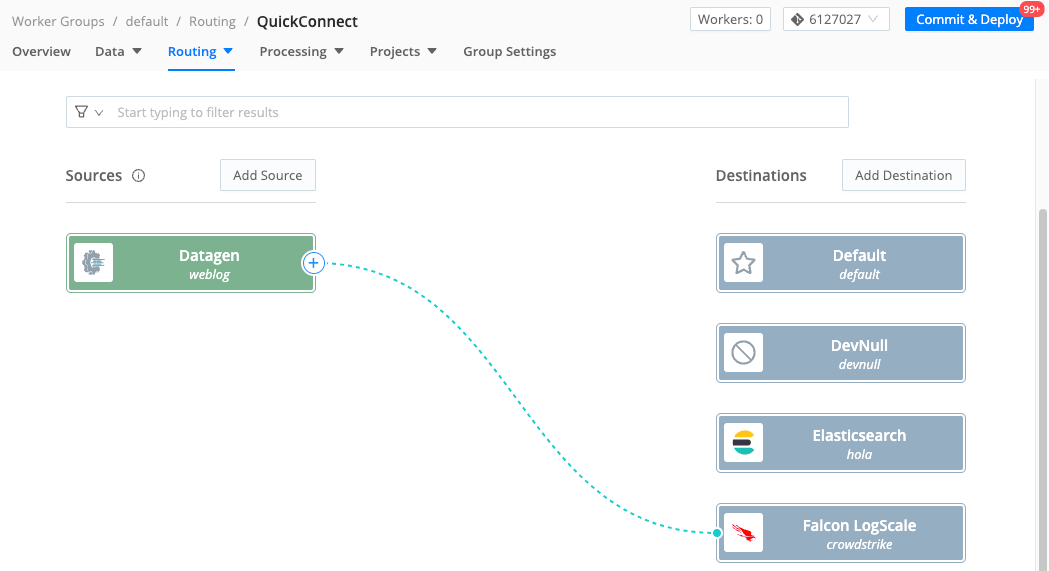The image size is (1049, 571).
Task: Go to Group Settings tab
Action: pos(510,51)
